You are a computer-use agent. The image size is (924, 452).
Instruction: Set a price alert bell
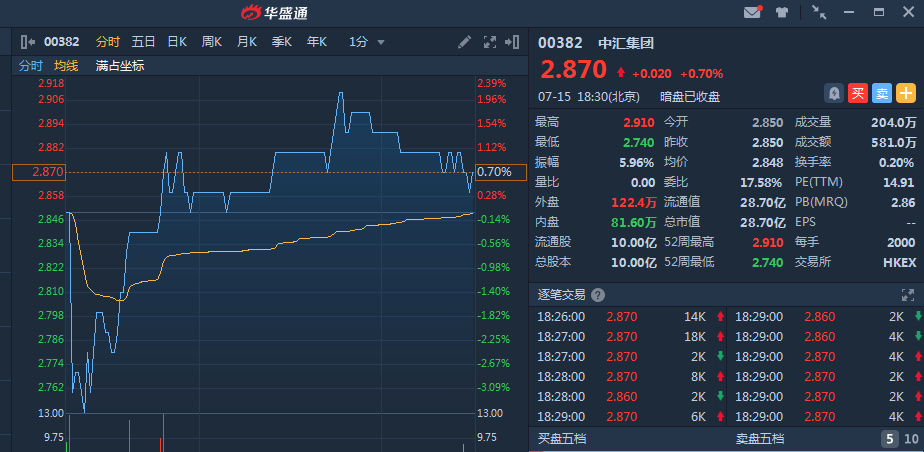[834, 93]
